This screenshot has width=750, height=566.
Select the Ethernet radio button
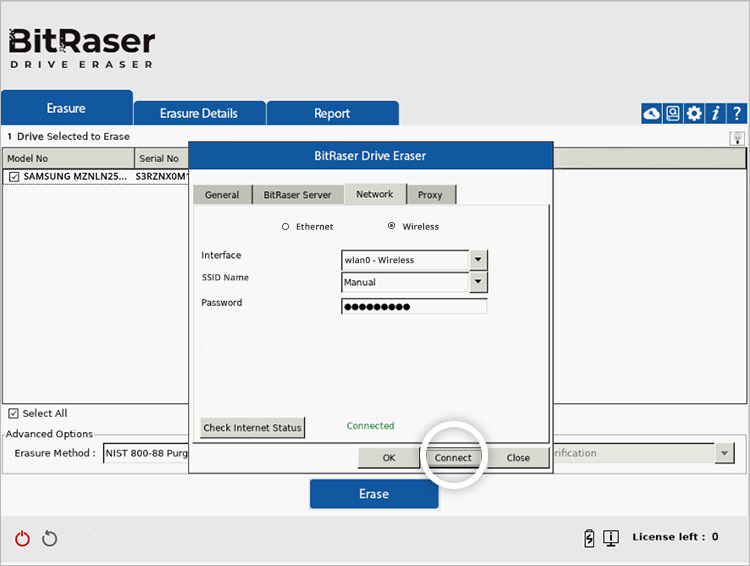click(285, 226)
